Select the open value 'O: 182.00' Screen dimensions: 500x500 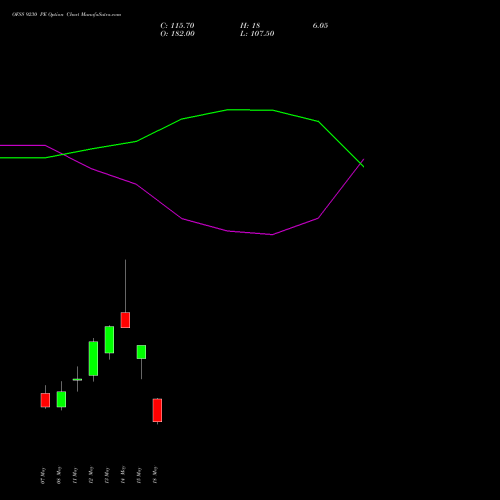click(177, 34)
